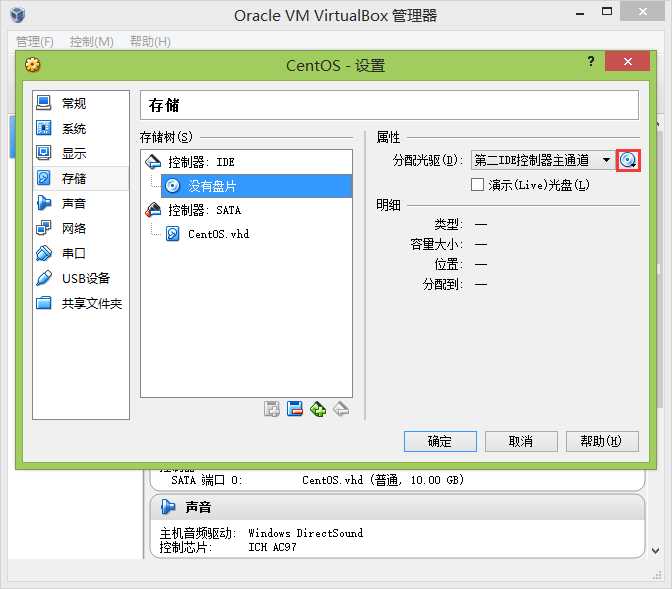This screenshot has width=672, height=589.
Task: Open the 显示 settings icon
Action: tap(44, 153)
